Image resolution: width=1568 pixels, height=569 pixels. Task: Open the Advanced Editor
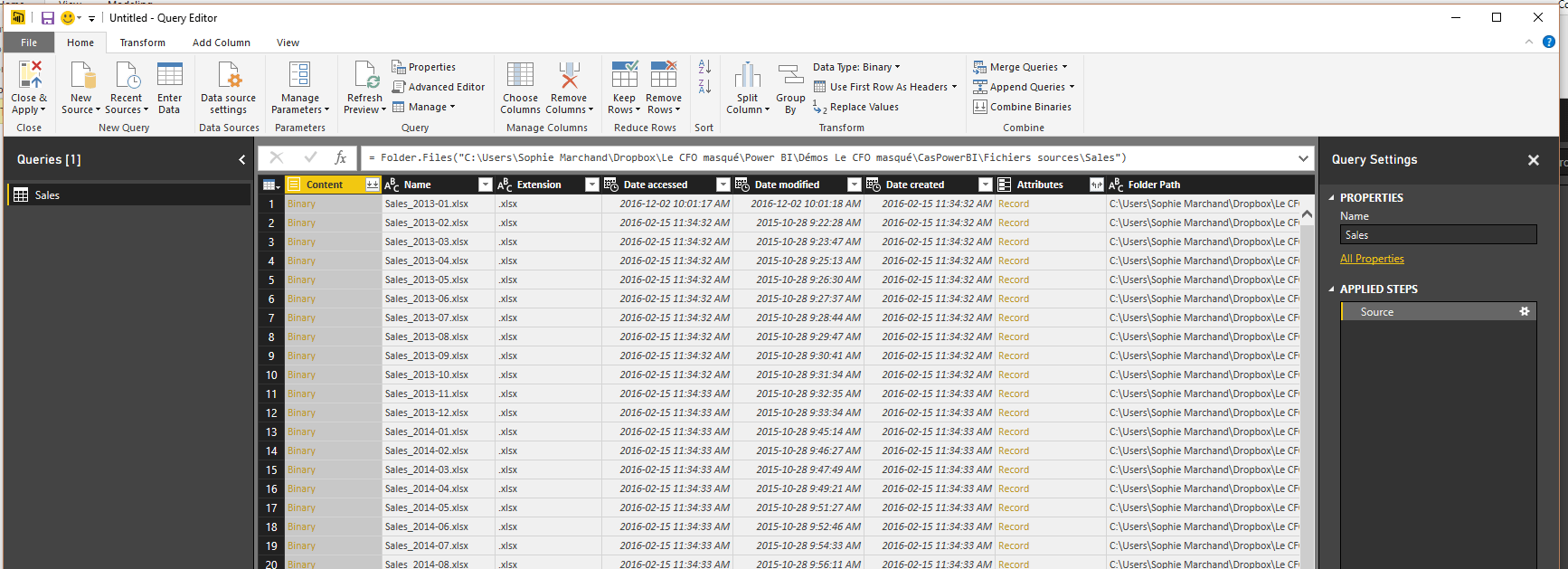tap(439, 87)
